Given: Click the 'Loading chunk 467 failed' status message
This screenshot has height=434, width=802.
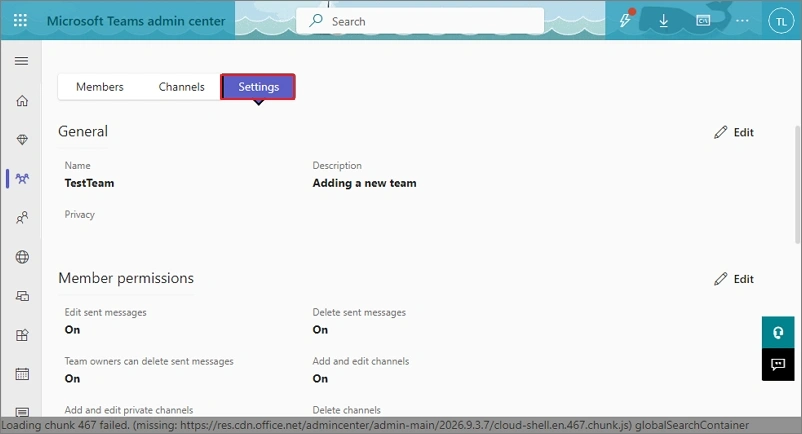Looking at the screenshot, I should (375, 425).
